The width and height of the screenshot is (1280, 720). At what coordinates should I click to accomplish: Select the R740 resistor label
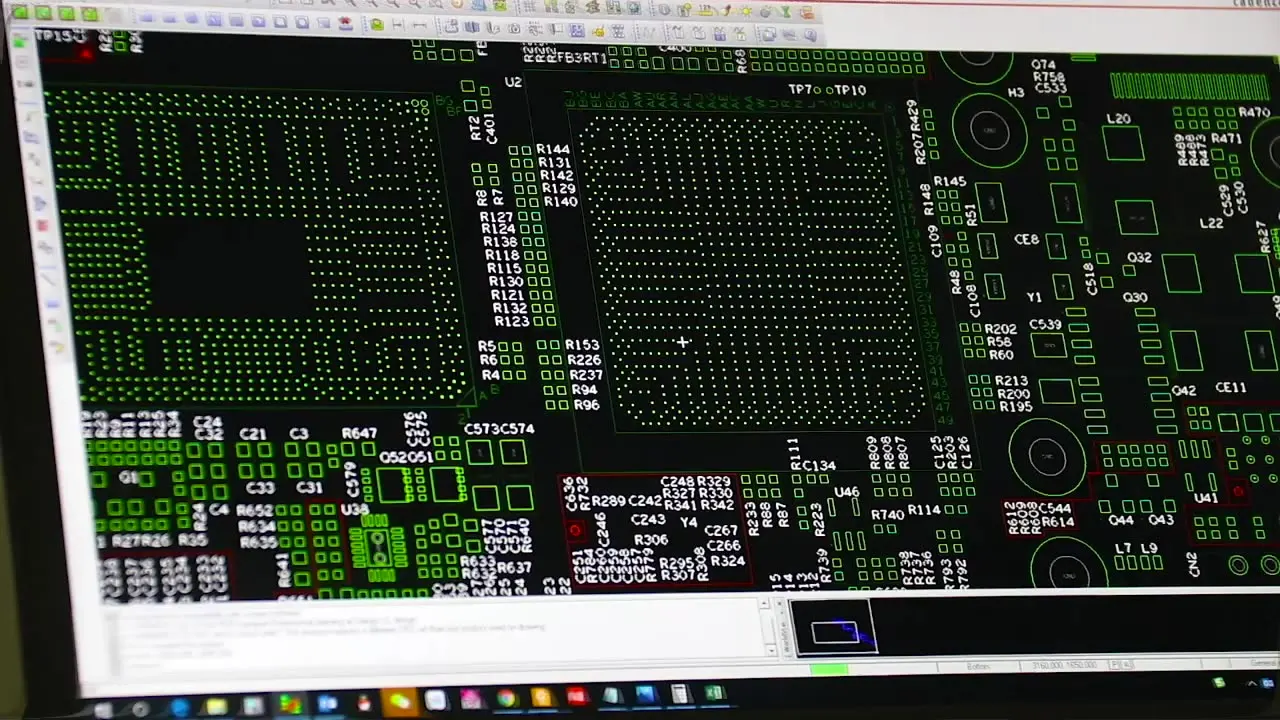click(887, 515)
